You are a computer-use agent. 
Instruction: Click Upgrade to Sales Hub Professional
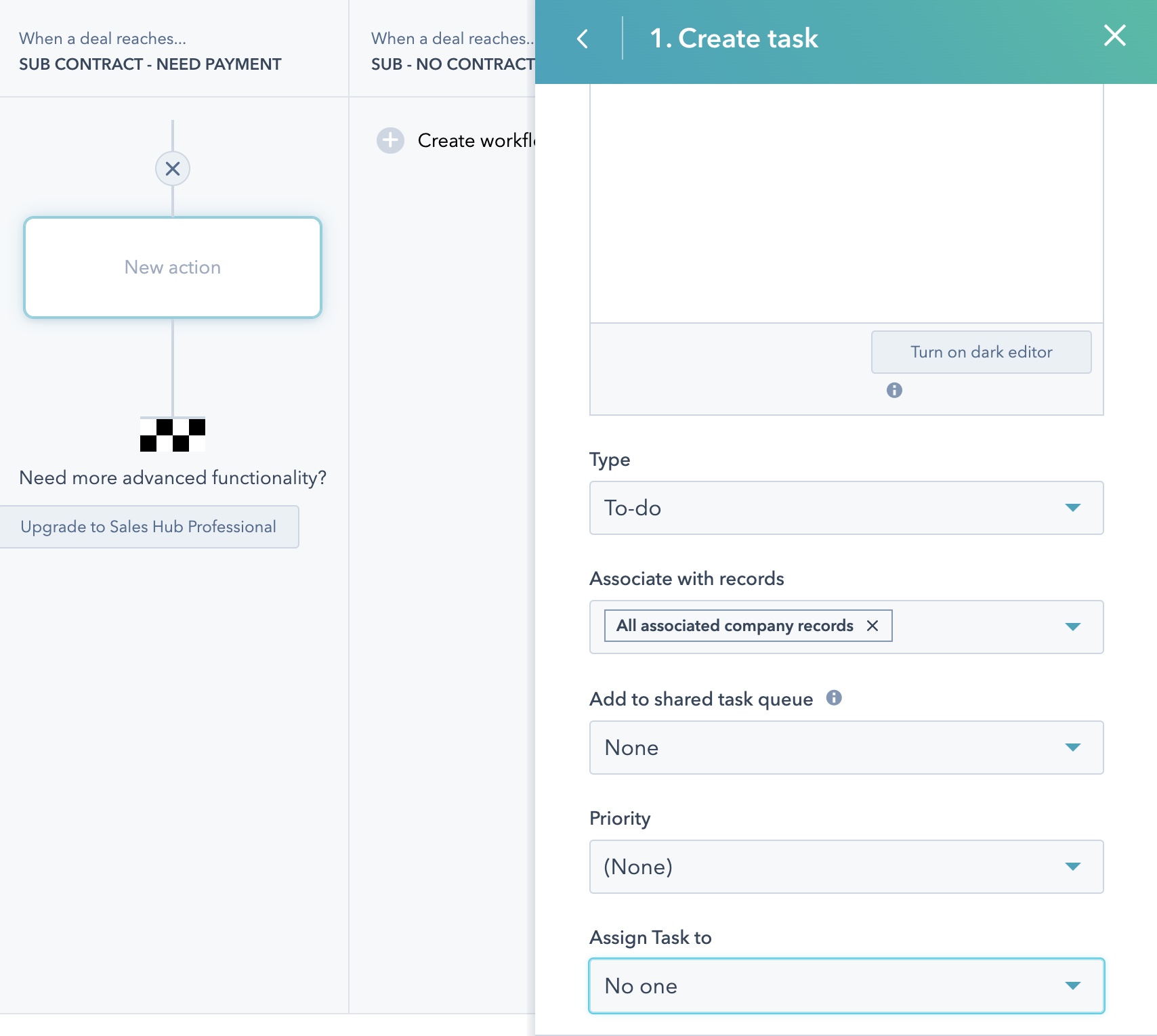coord(149,526)
